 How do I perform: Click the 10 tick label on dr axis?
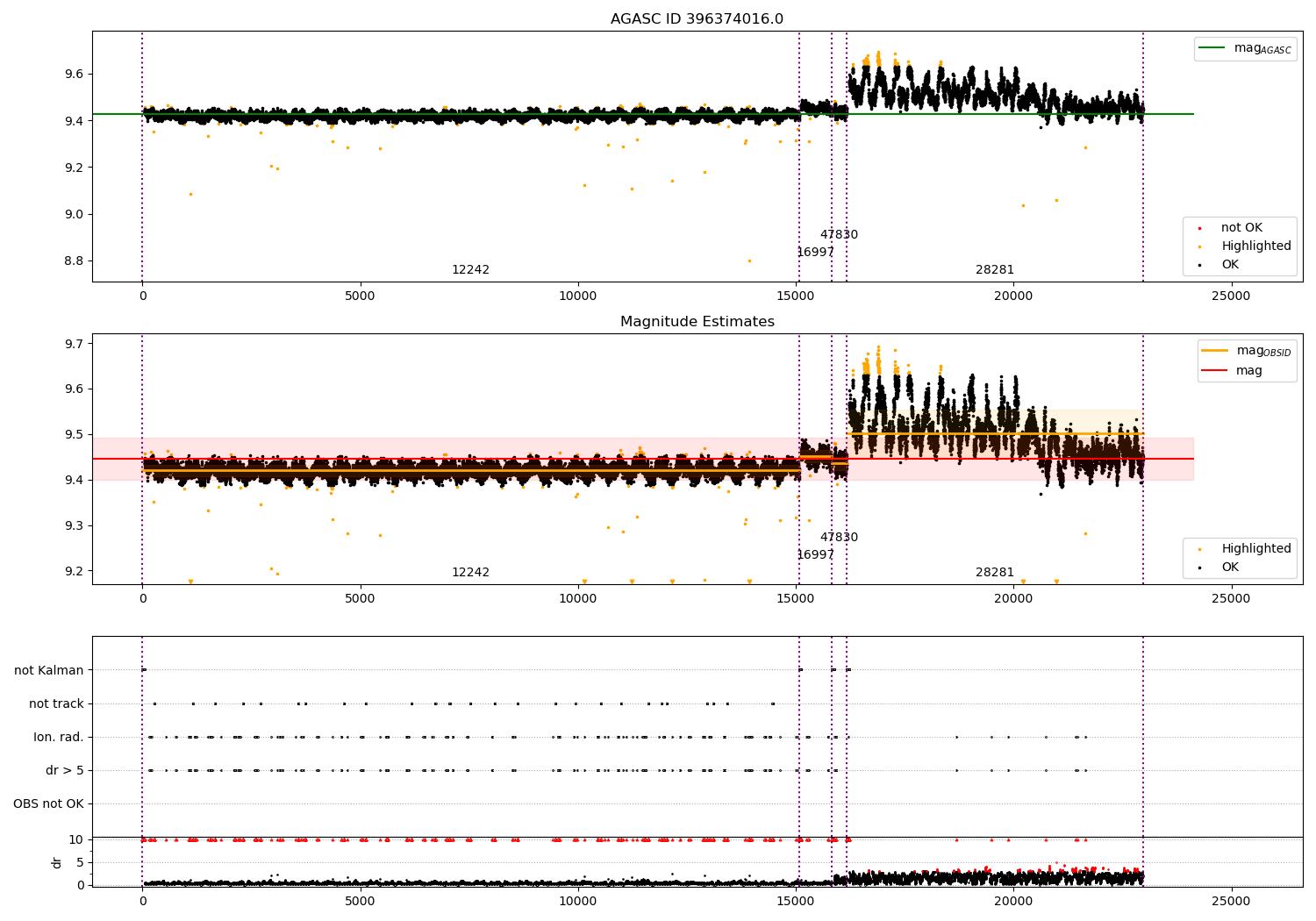(77, 839)
